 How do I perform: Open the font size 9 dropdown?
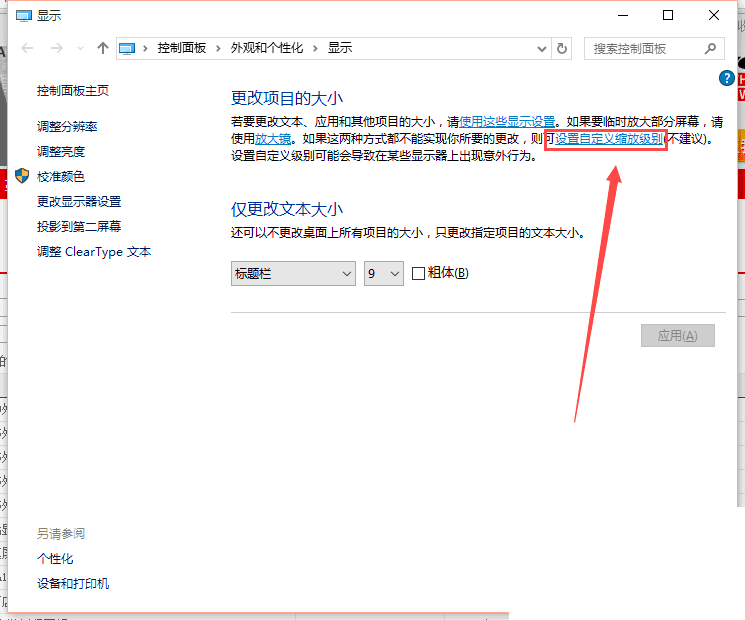point(383,273)
